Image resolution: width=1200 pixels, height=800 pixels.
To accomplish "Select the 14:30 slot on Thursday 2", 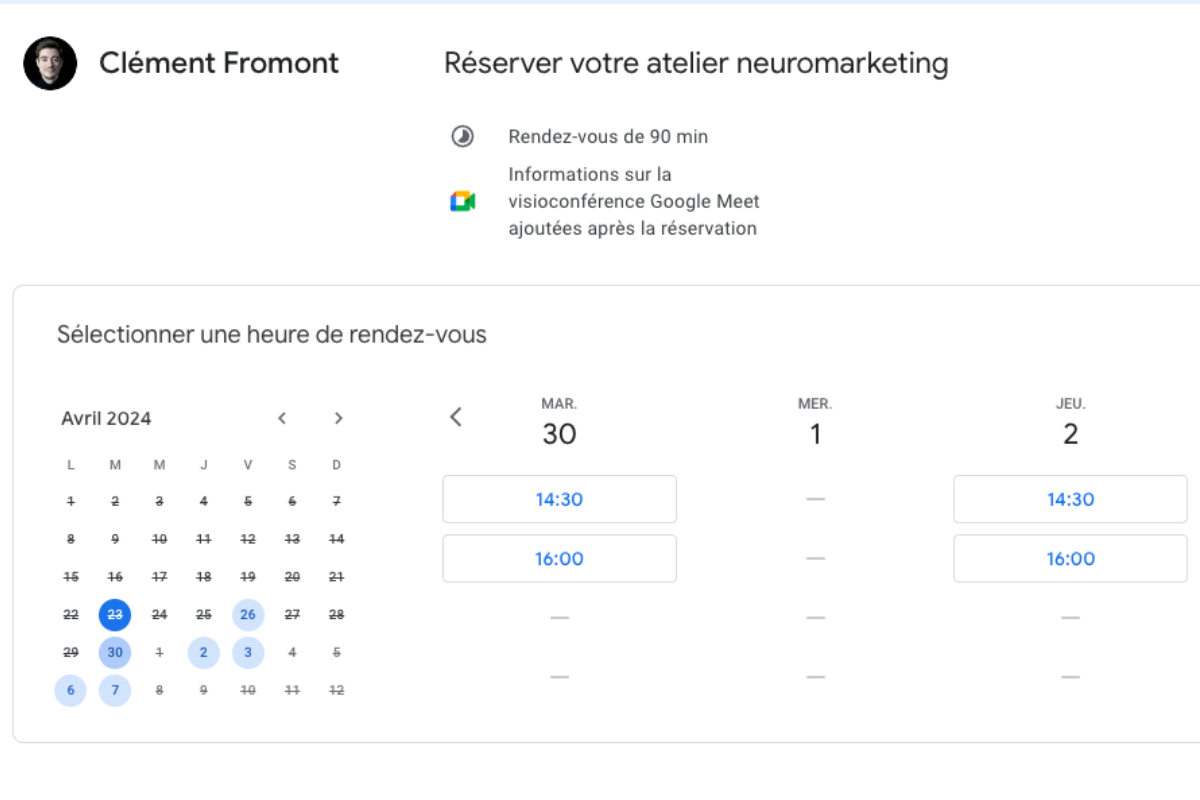I will (1070, 499).
